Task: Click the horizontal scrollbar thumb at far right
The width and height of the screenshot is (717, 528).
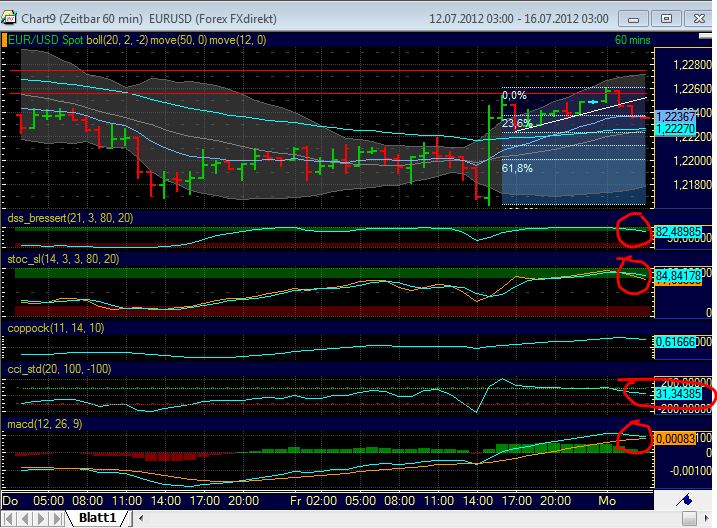Action: pyautogui.click(x=689, y=518)
